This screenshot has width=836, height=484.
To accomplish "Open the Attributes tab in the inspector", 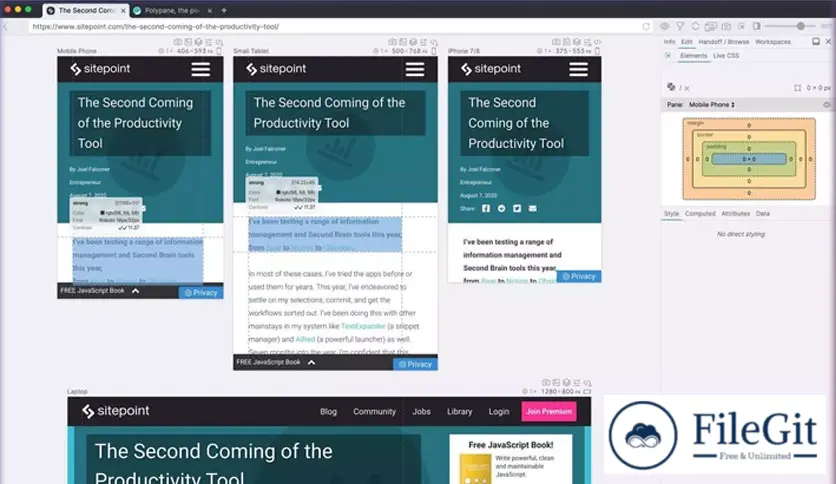I will (735, 213).
